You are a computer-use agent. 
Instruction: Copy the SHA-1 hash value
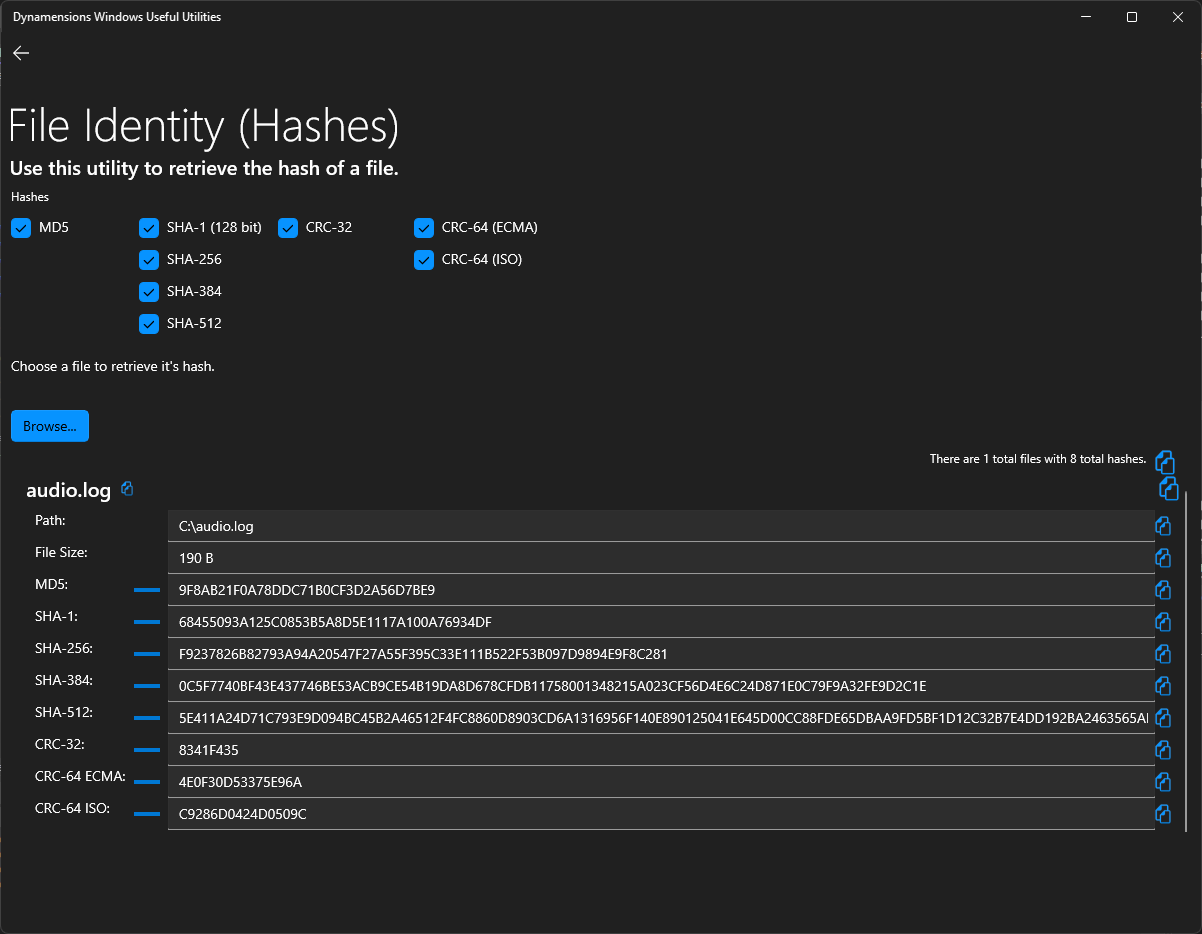1163,622
